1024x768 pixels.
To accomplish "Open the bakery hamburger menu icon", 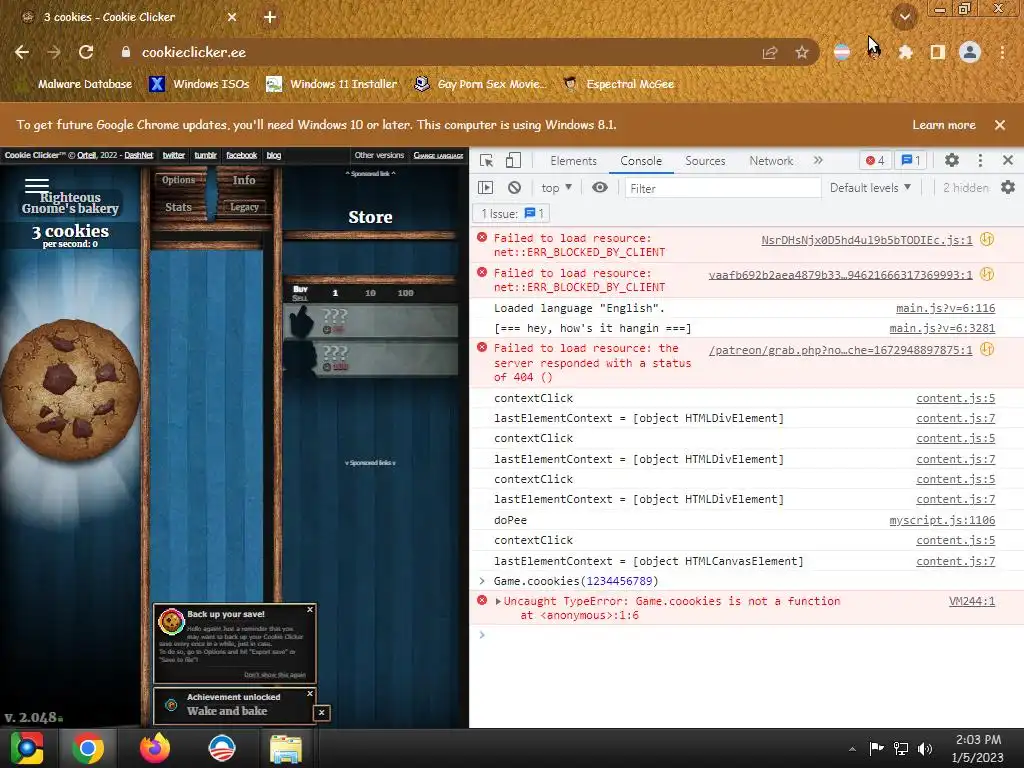I will (37, 185).
